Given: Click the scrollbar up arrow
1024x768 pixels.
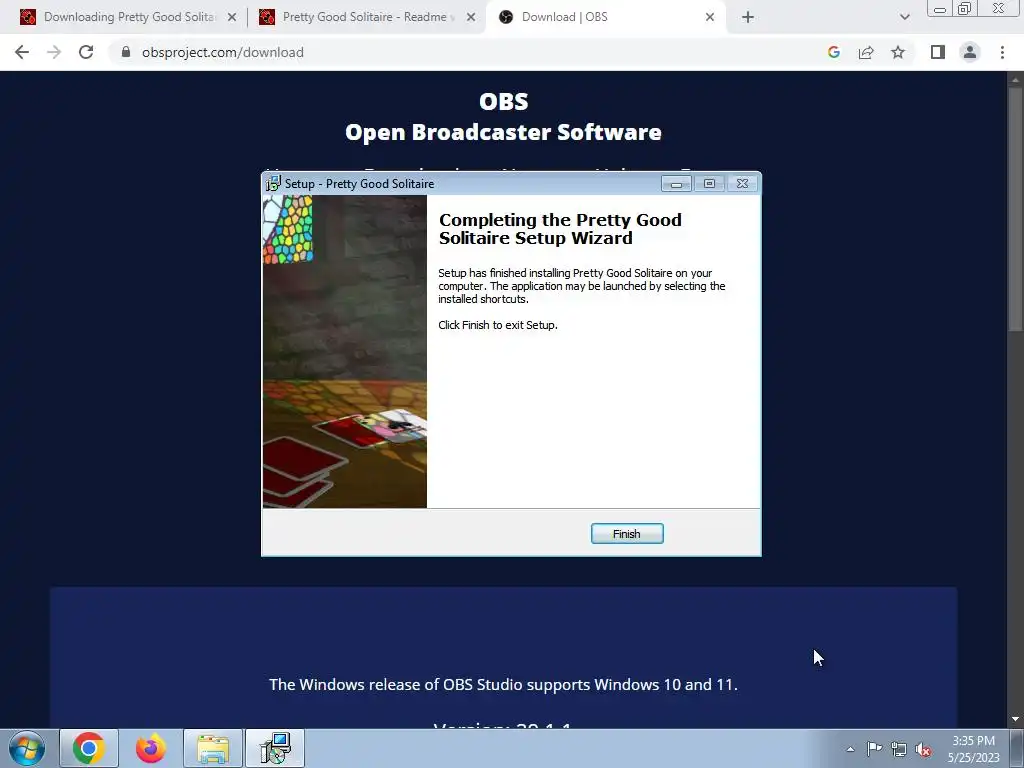Looking at the screenshot, I should click(x=1015, y=79).
